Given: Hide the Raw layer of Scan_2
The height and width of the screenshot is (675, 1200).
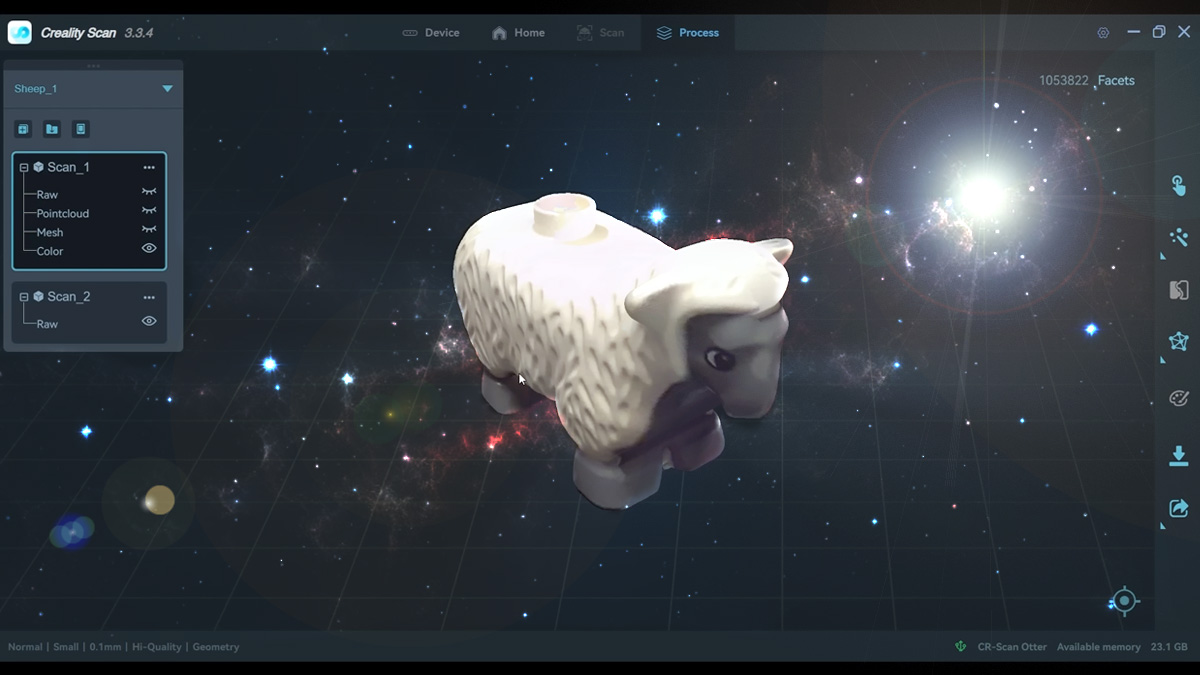Looking at the screenshot, I should [149, 321].
